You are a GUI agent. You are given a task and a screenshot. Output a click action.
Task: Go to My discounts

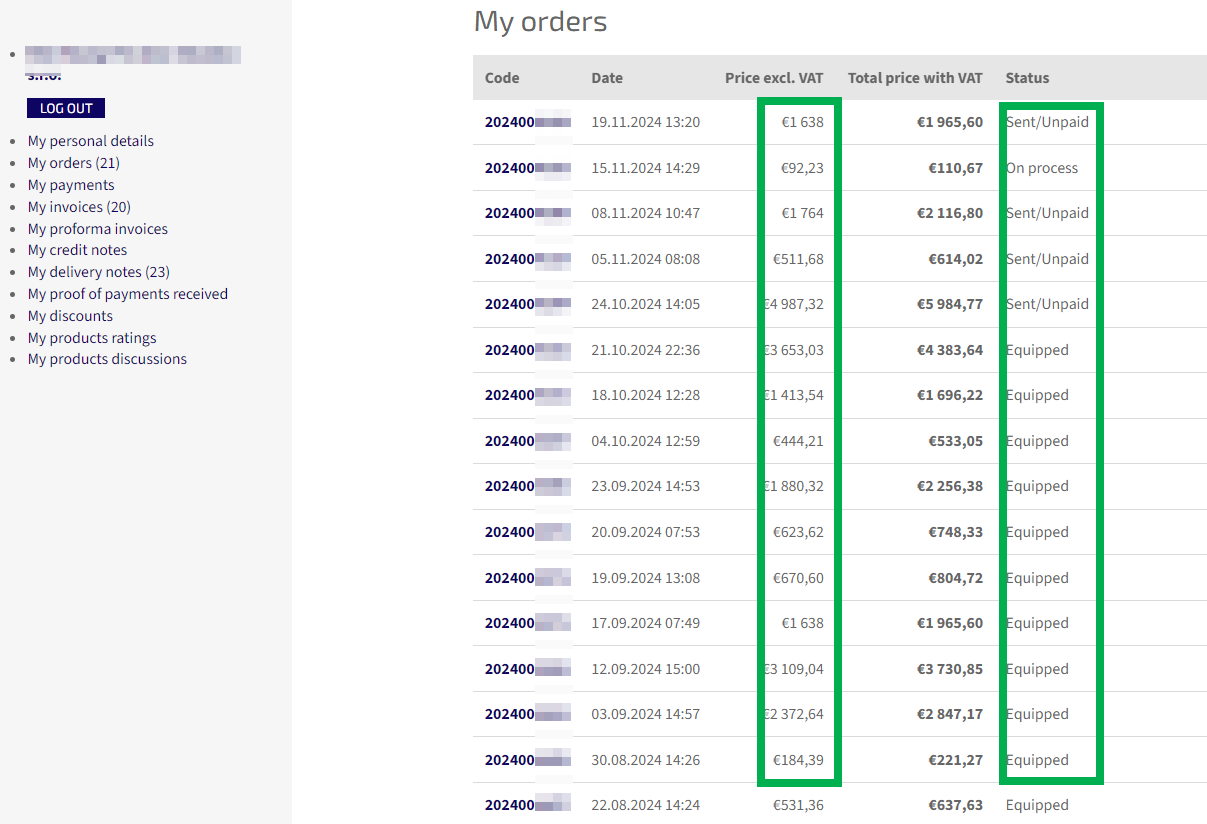click(x=70, y=316)
